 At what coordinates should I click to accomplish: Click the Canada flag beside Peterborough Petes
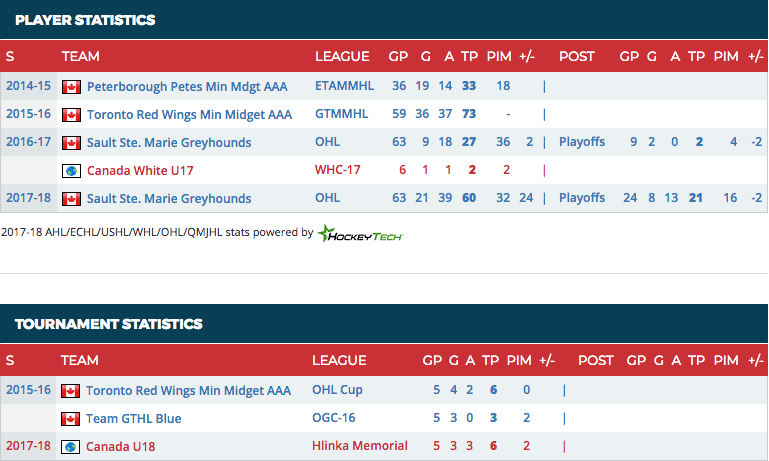[71, 87]
